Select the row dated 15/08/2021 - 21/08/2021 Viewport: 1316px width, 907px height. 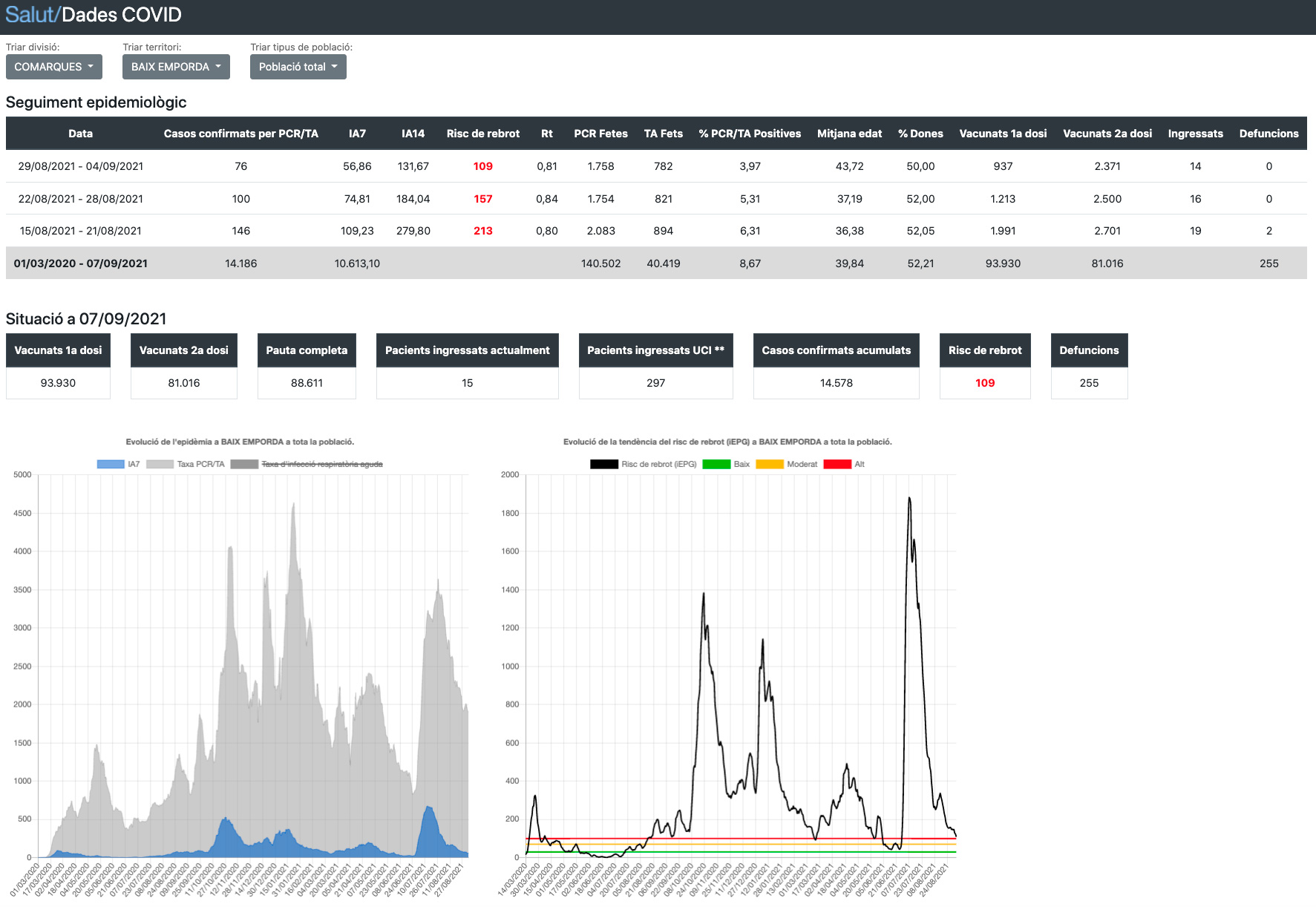click(656, 231)
